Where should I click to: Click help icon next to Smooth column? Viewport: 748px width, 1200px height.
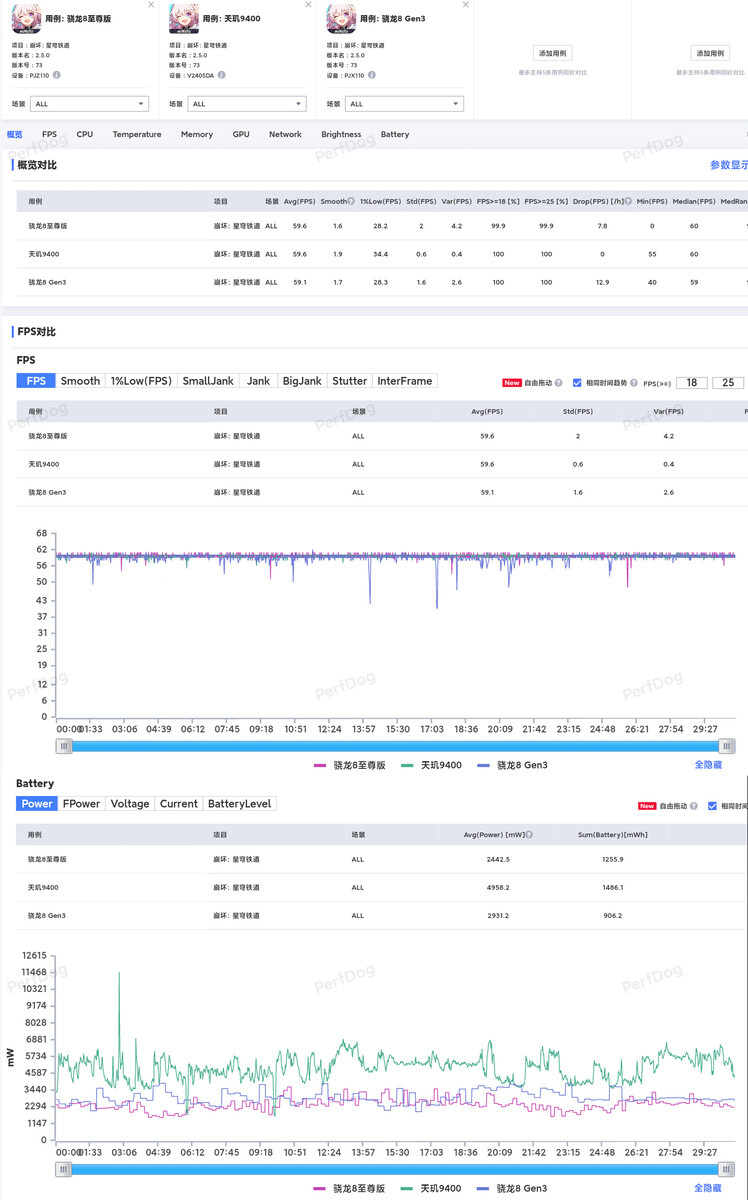pyautogui.click(x=351, y=201)
